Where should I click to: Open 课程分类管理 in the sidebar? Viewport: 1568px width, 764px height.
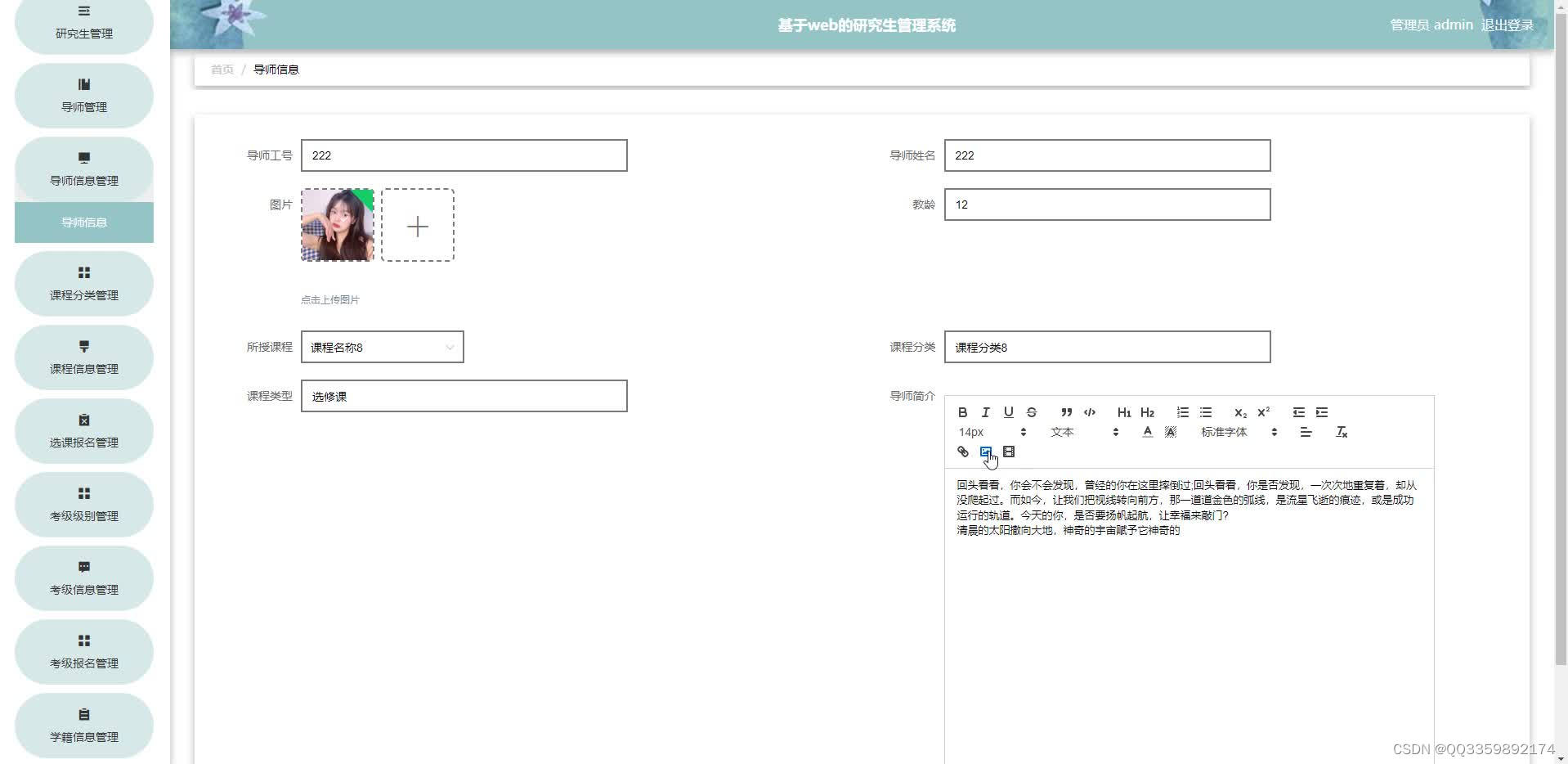tap(84, 284)
